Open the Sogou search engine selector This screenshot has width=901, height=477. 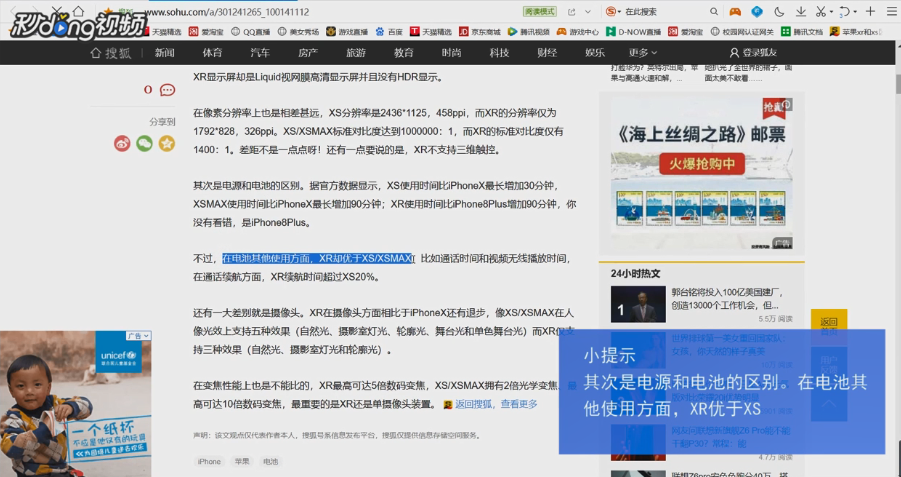(x=613, y=11)
